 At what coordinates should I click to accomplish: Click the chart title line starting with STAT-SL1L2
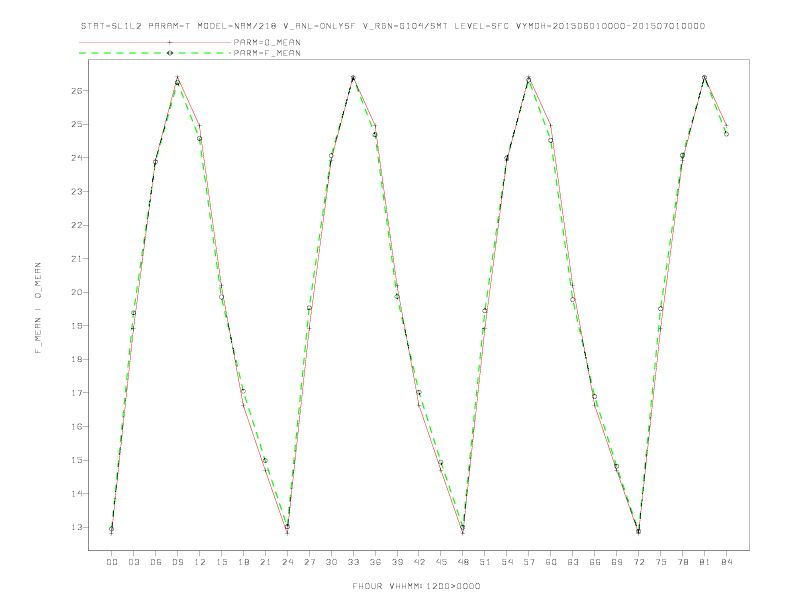coord(393,26)
